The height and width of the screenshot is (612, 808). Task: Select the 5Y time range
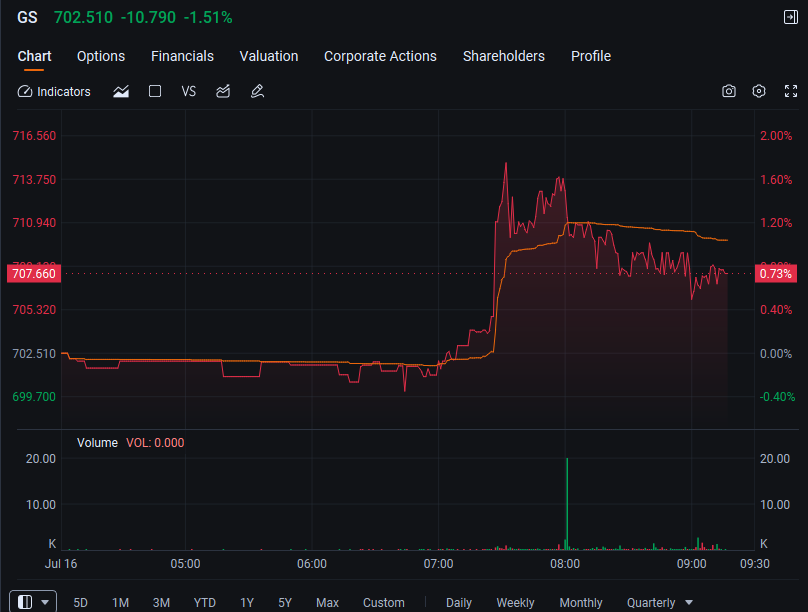pyautogui.click(x=285, y=603)
